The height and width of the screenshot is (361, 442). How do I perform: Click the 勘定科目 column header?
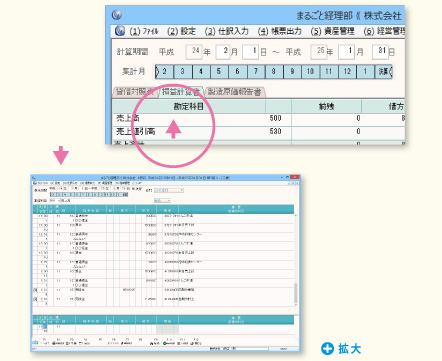[189, 106]
